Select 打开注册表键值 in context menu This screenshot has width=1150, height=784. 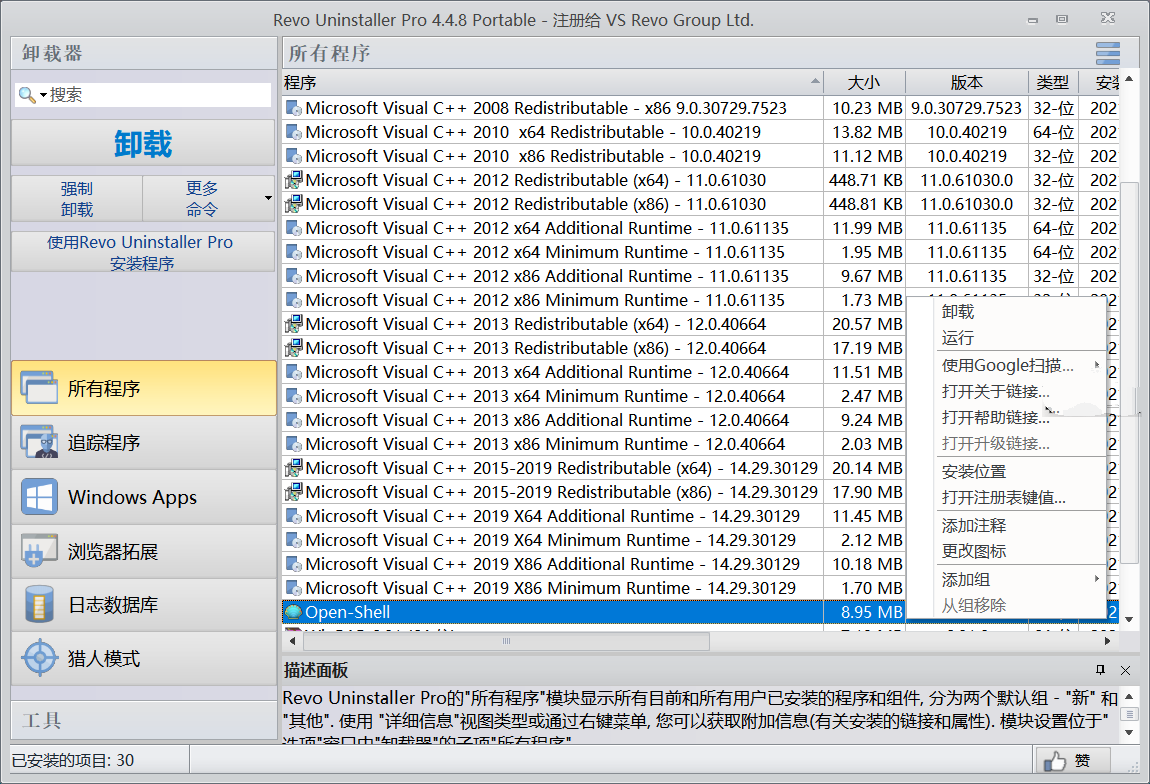(1003, 497)
